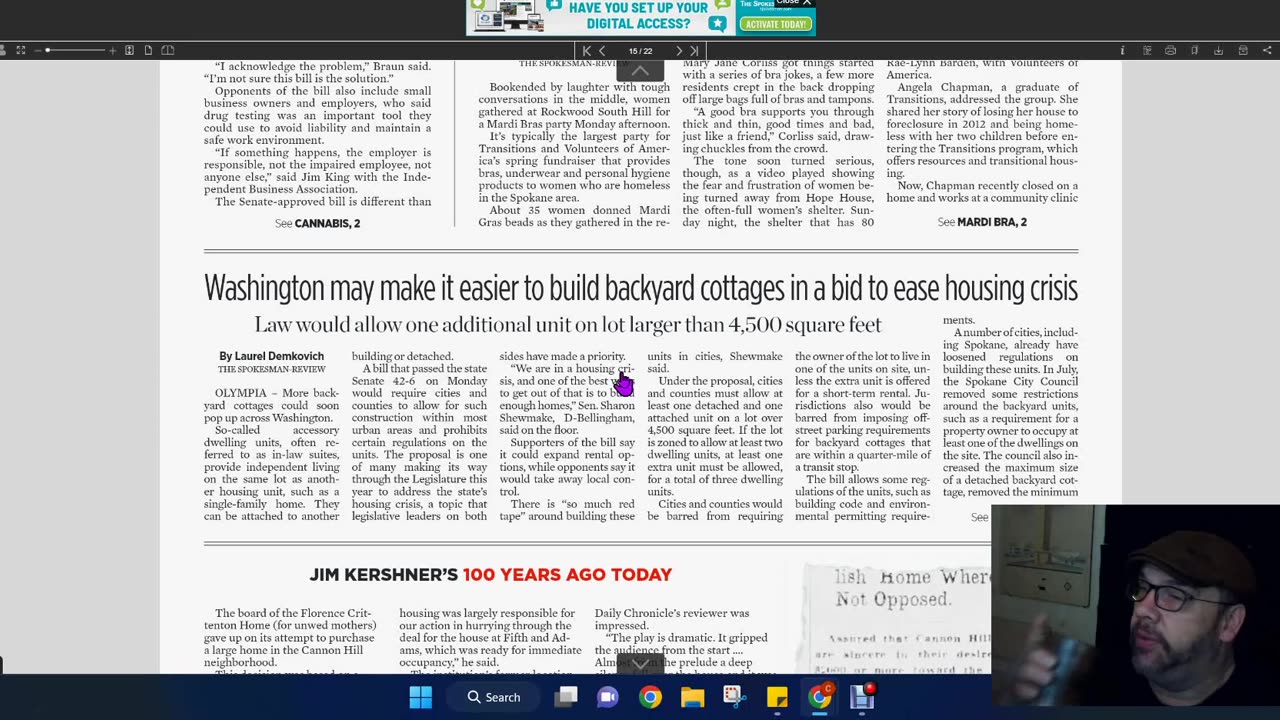Expand the bottom page thumbnails chevron
1280x720 pixels.
tap(640, 663)
